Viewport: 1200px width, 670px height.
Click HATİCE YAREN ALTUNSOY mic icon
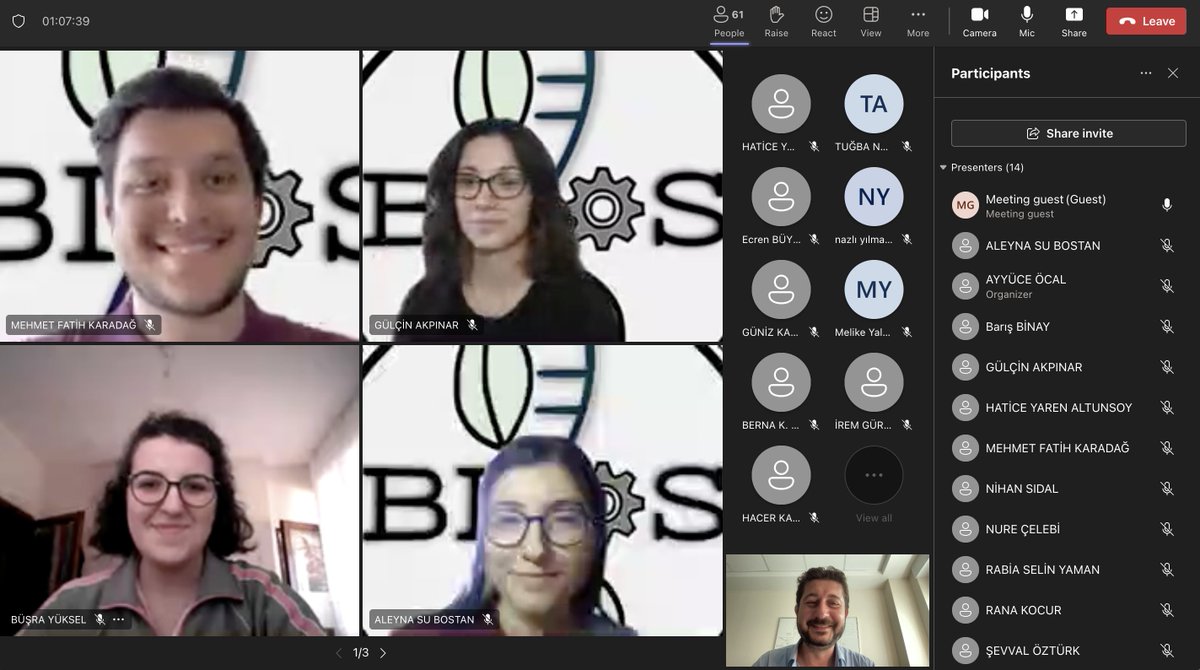(x=1166, y=407)
